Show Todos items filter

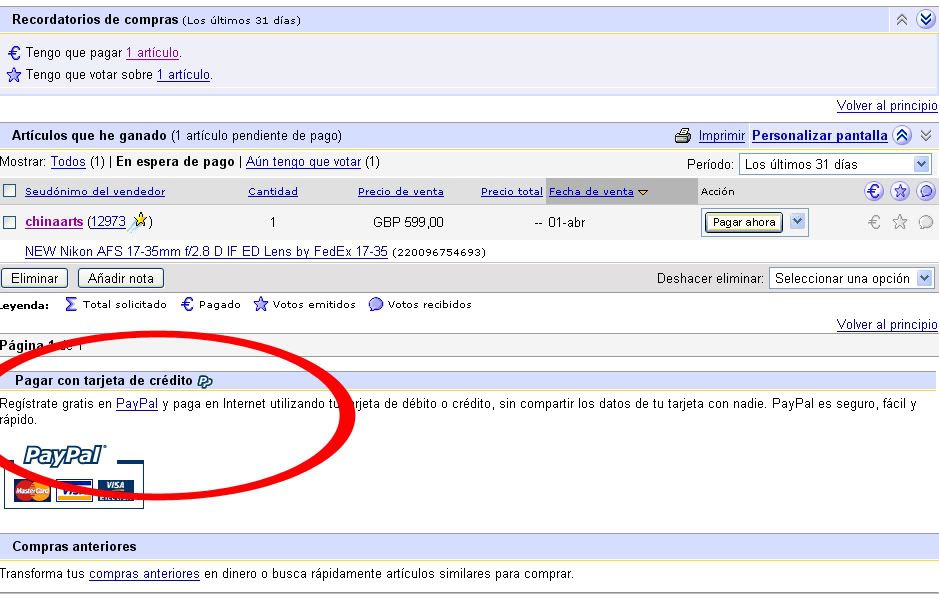click(x=68, y=162)
